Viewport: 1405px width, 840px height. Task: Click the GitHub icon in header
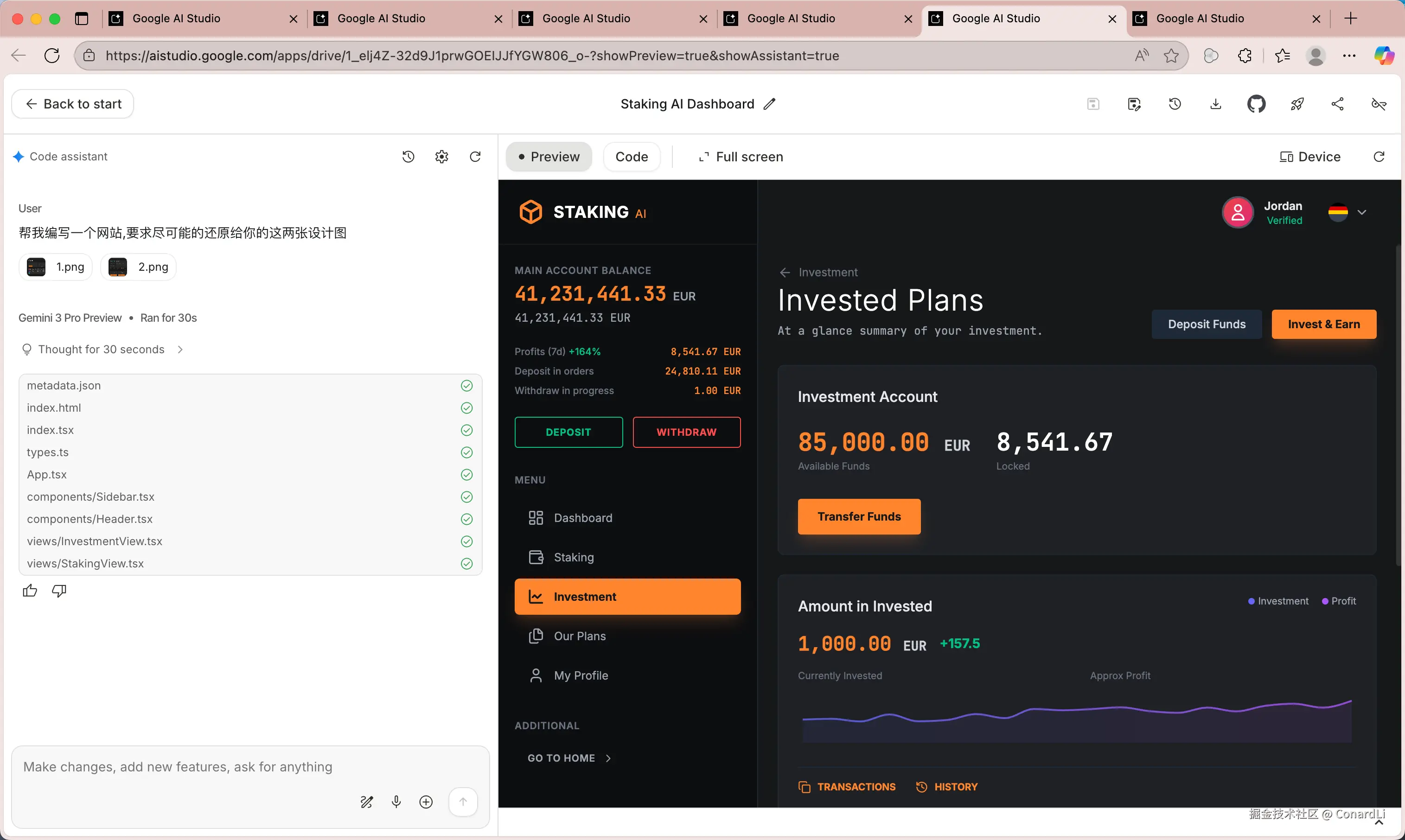pyautogui.click(x=1256, y=104)
